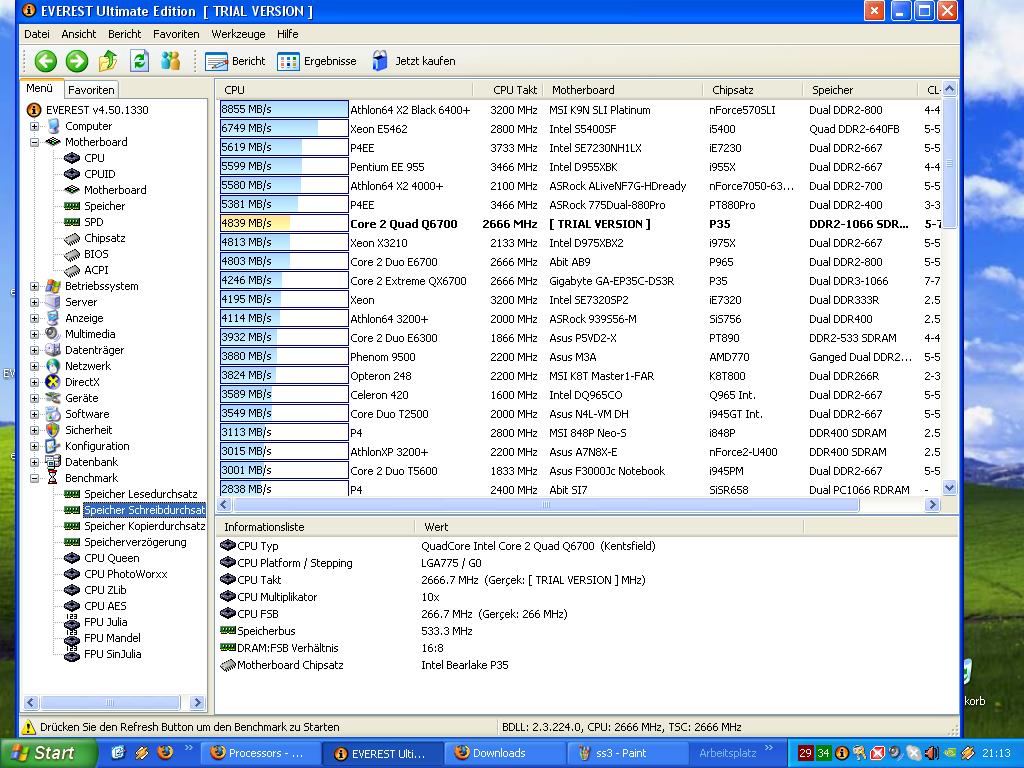This screenshot has height=768, width=1024.
Task: Select the CPU ZLib benchmark
Action: (x=105, y=590)
